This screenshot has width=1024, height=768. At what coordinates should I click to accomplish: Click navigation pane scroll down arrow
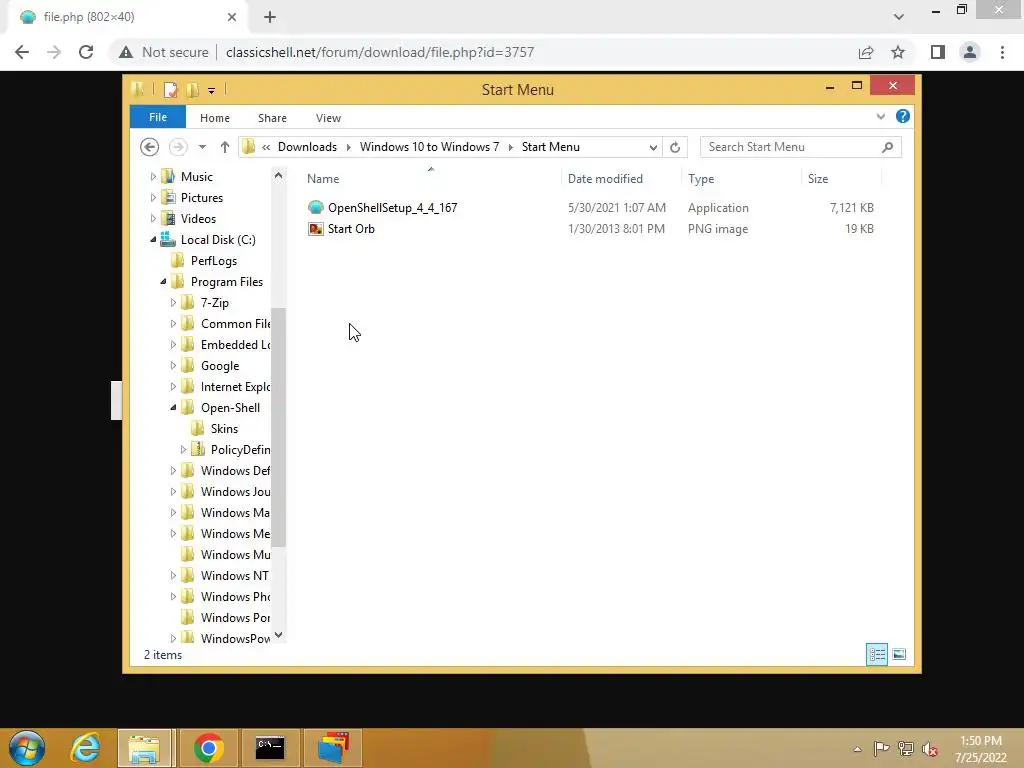coord(278,635)
